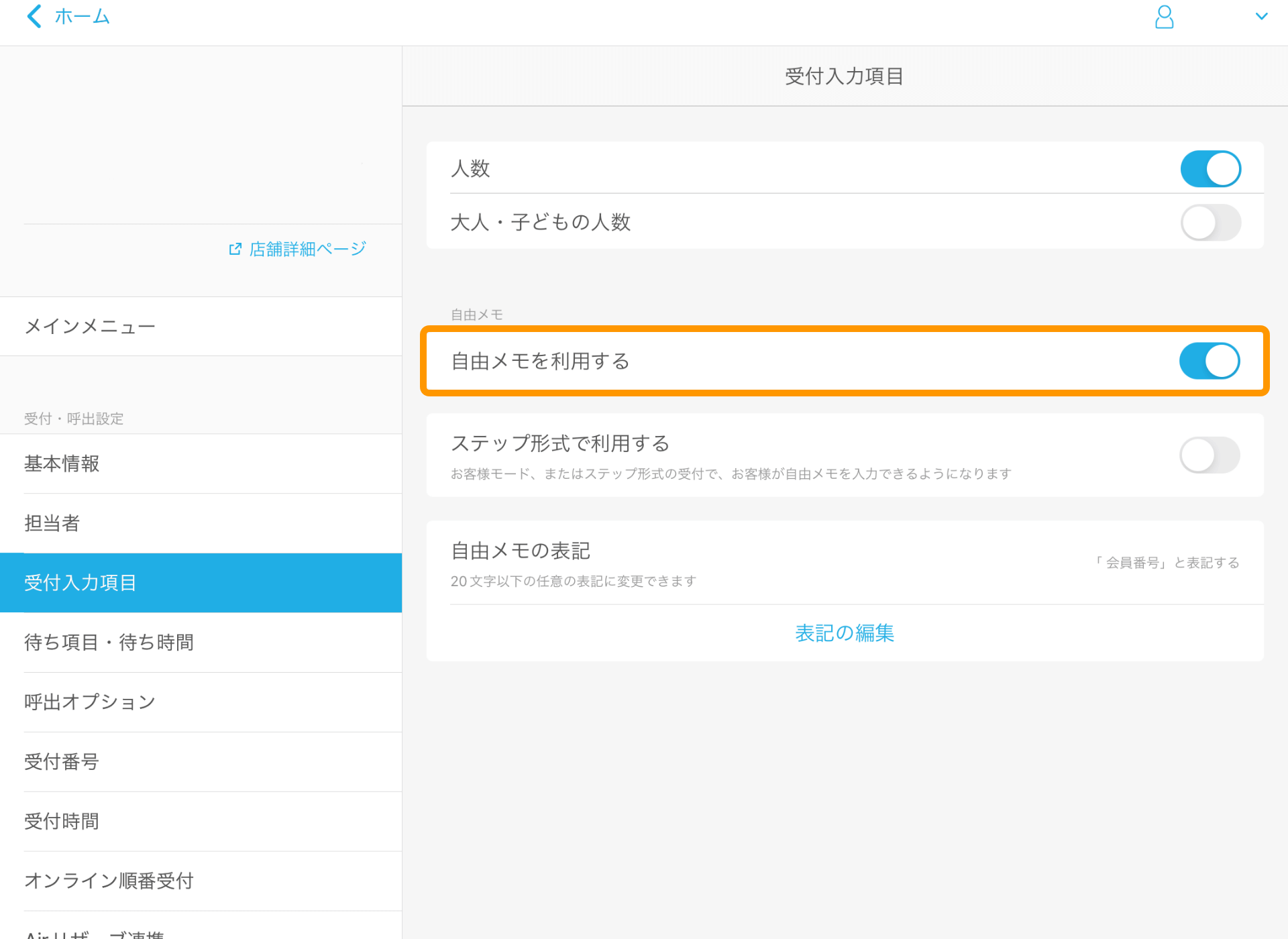Open the 受付時間 settings
This screenshot has width=1288, height=939.
coord(61,821)
